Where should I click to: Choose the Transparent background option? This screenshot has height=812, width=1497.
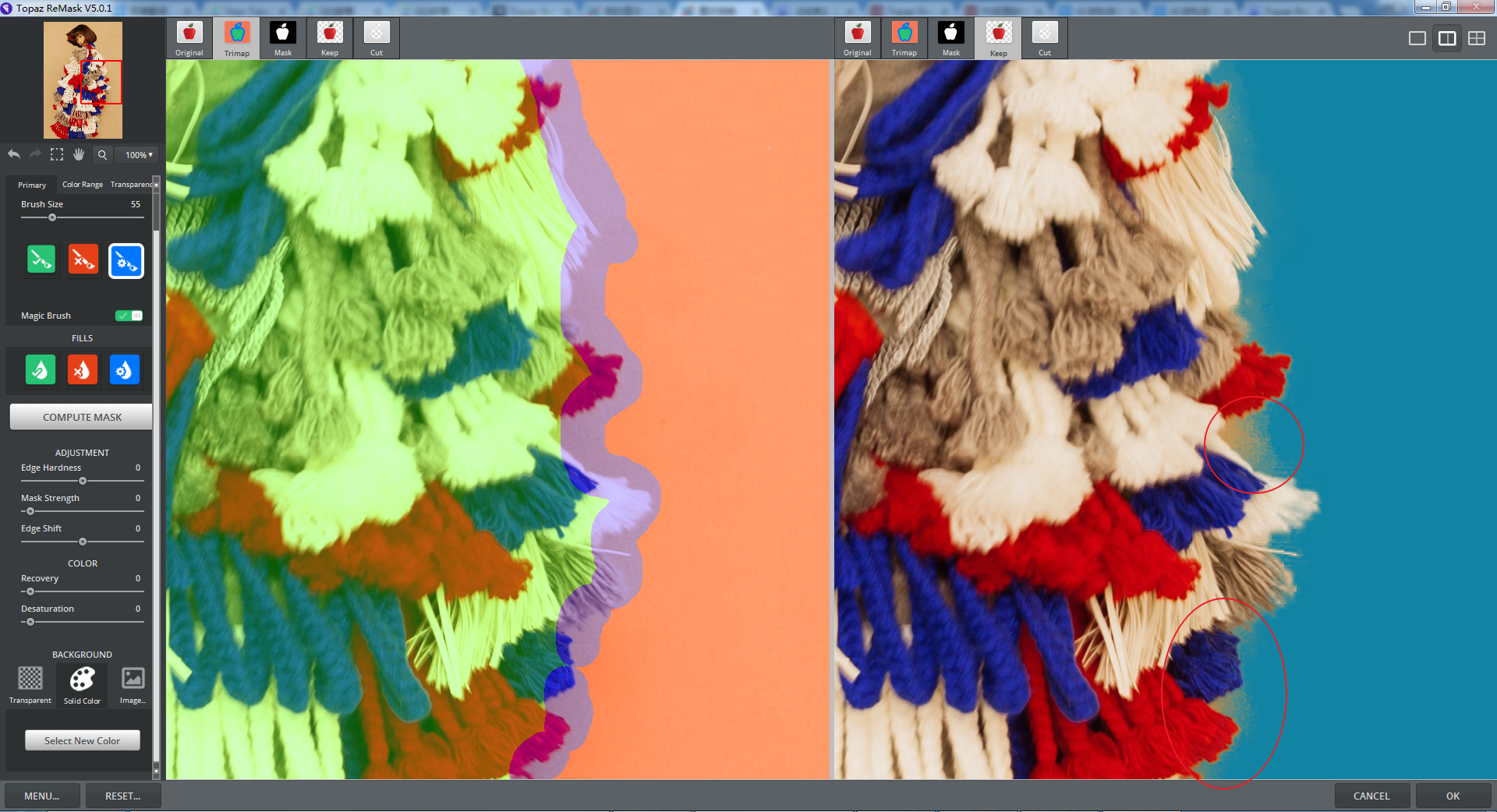(30, 685)
